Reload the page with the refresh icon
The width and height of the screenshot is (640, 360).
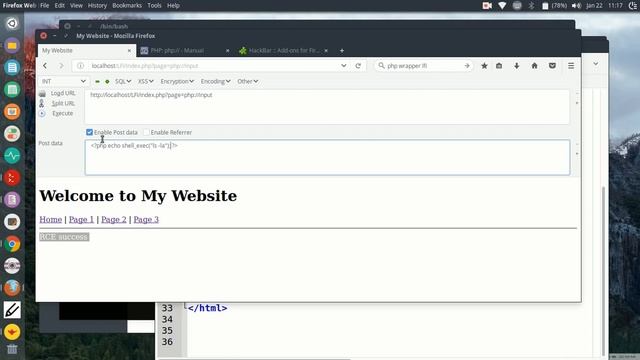[358, 66]
